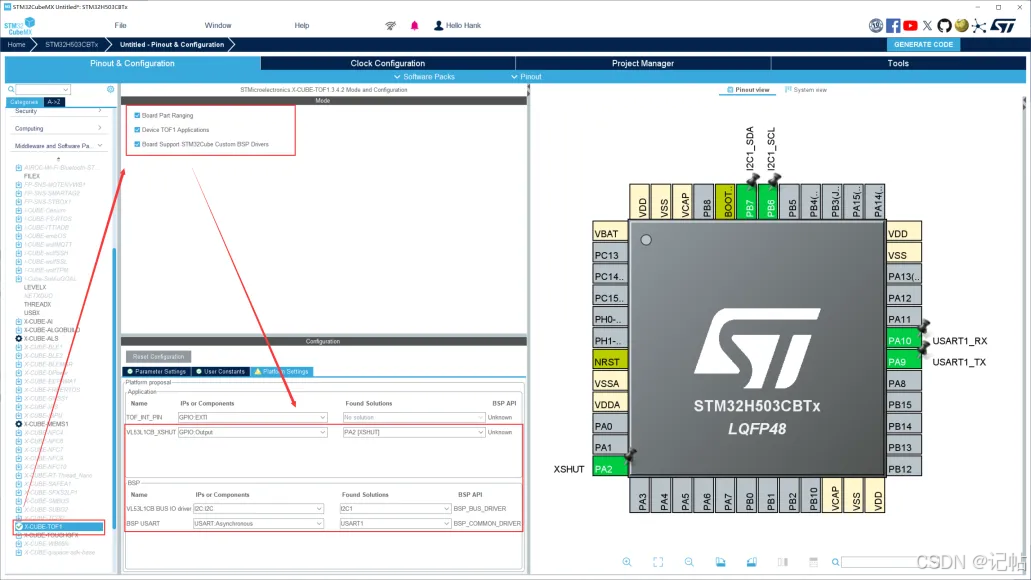Screen dimensions: 1031x580
Task: Open the Software Packs dropdown
Action: click(x=424, y=77)
